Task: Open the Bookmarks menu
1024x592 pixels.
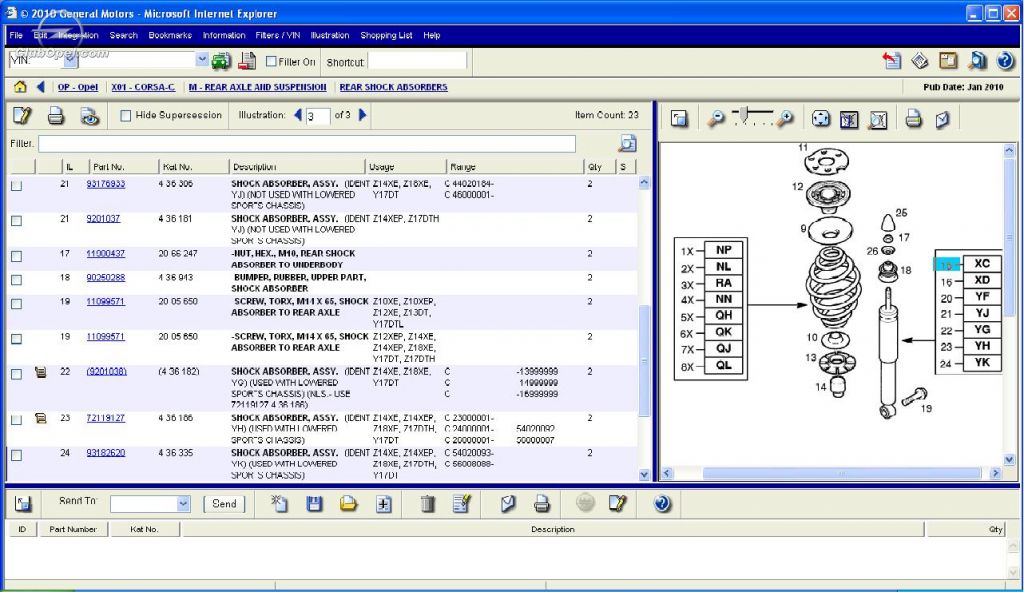Action: click(x=170, y=35)
